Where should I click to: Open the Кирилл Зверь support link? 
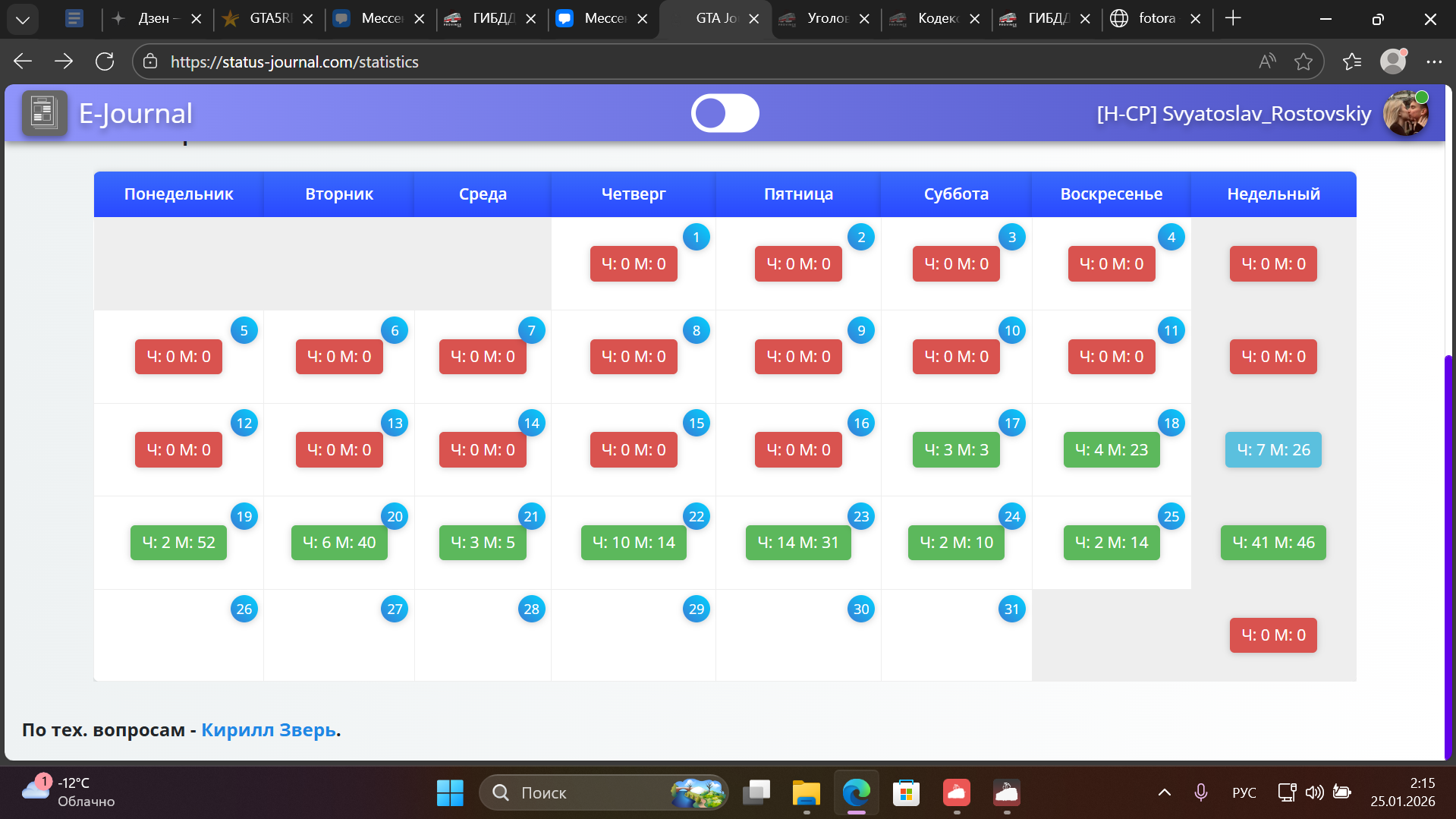coord(269,729)
